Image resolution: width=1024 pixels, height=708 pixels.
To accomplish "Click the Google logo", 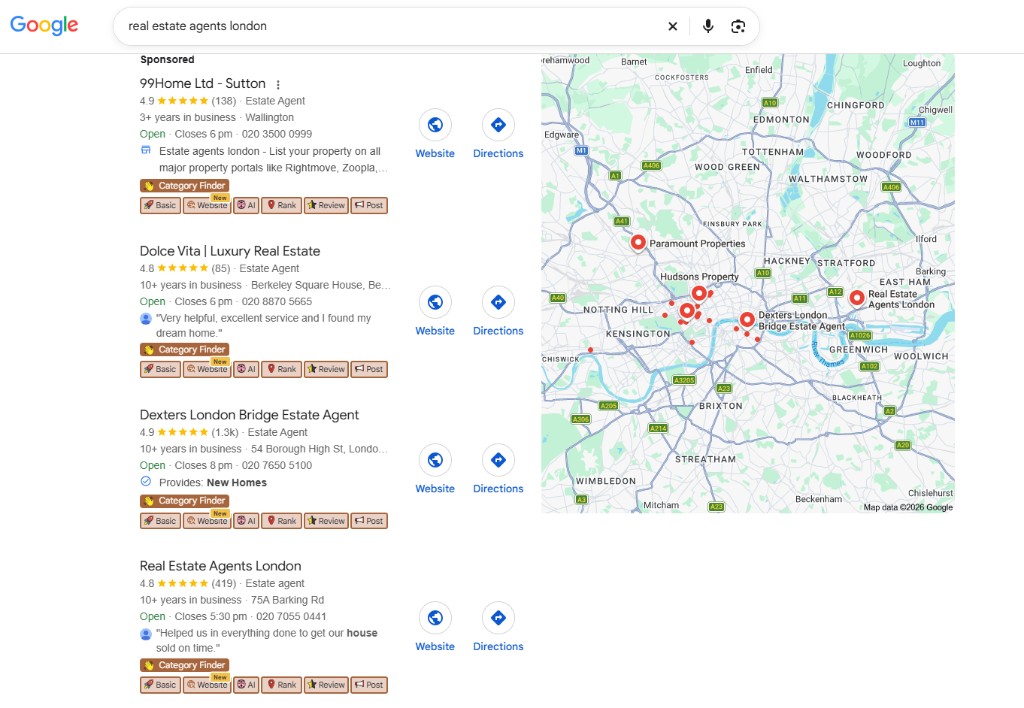I will tap(44, 25).
